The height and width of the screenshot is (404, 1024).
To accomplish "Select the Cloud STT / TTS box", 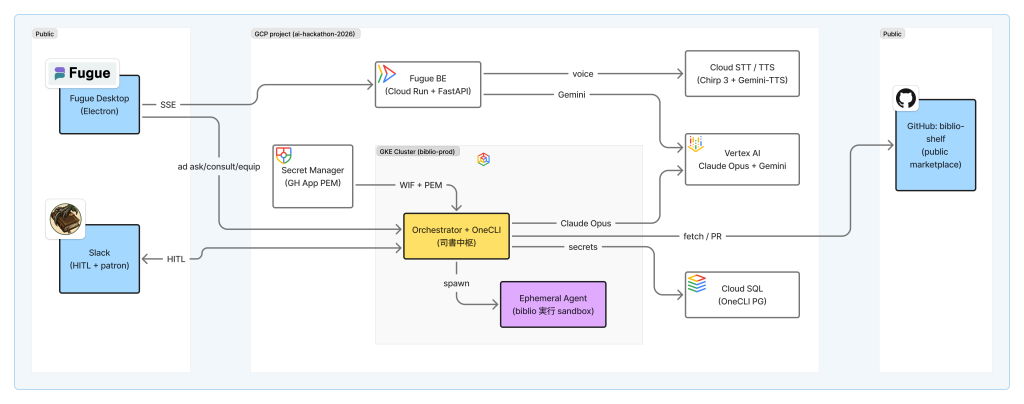I will pos(742,74).
